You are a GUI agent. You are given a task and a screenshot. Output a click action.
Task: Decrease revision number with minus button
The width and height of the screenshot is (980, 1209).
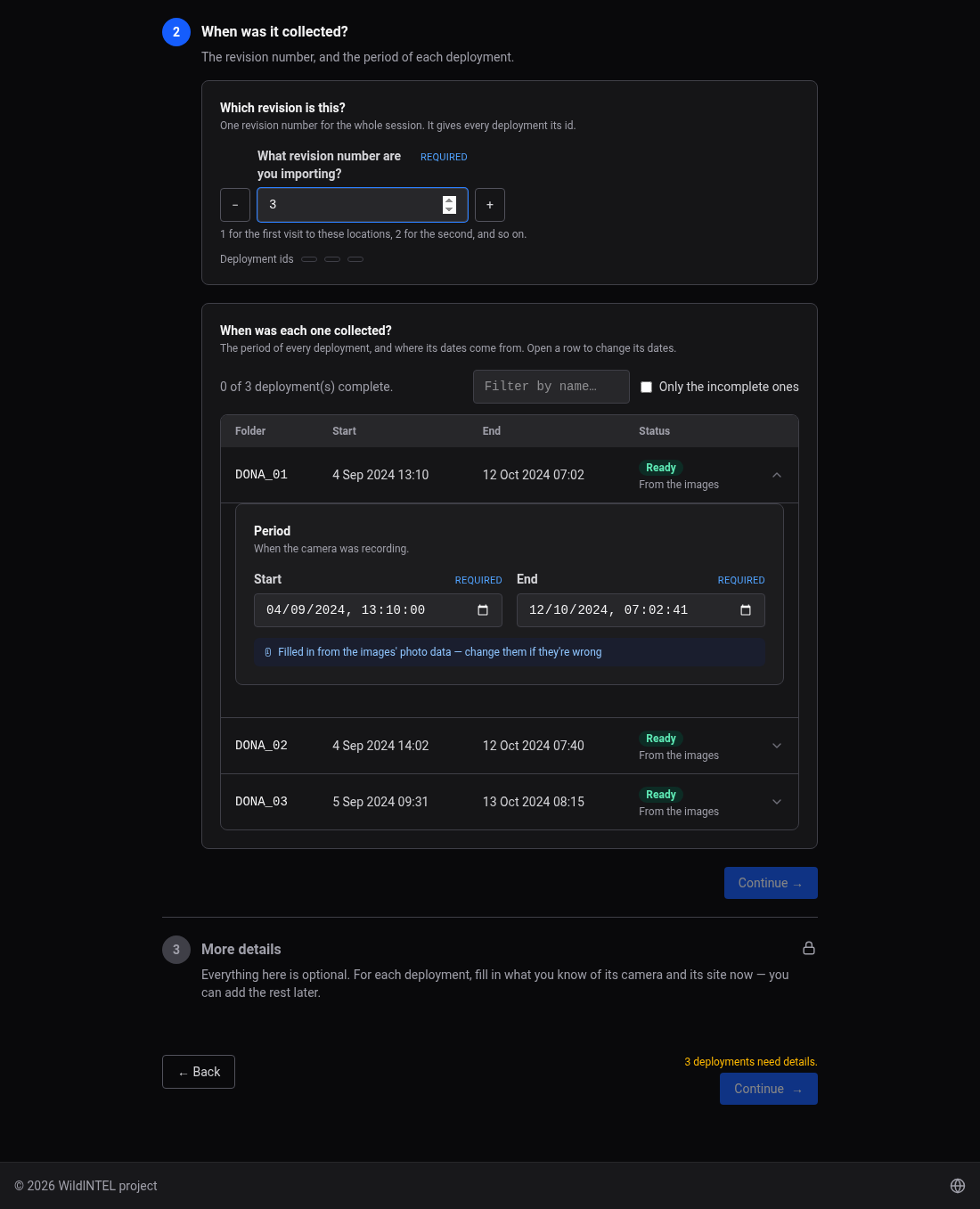(235, 205)
